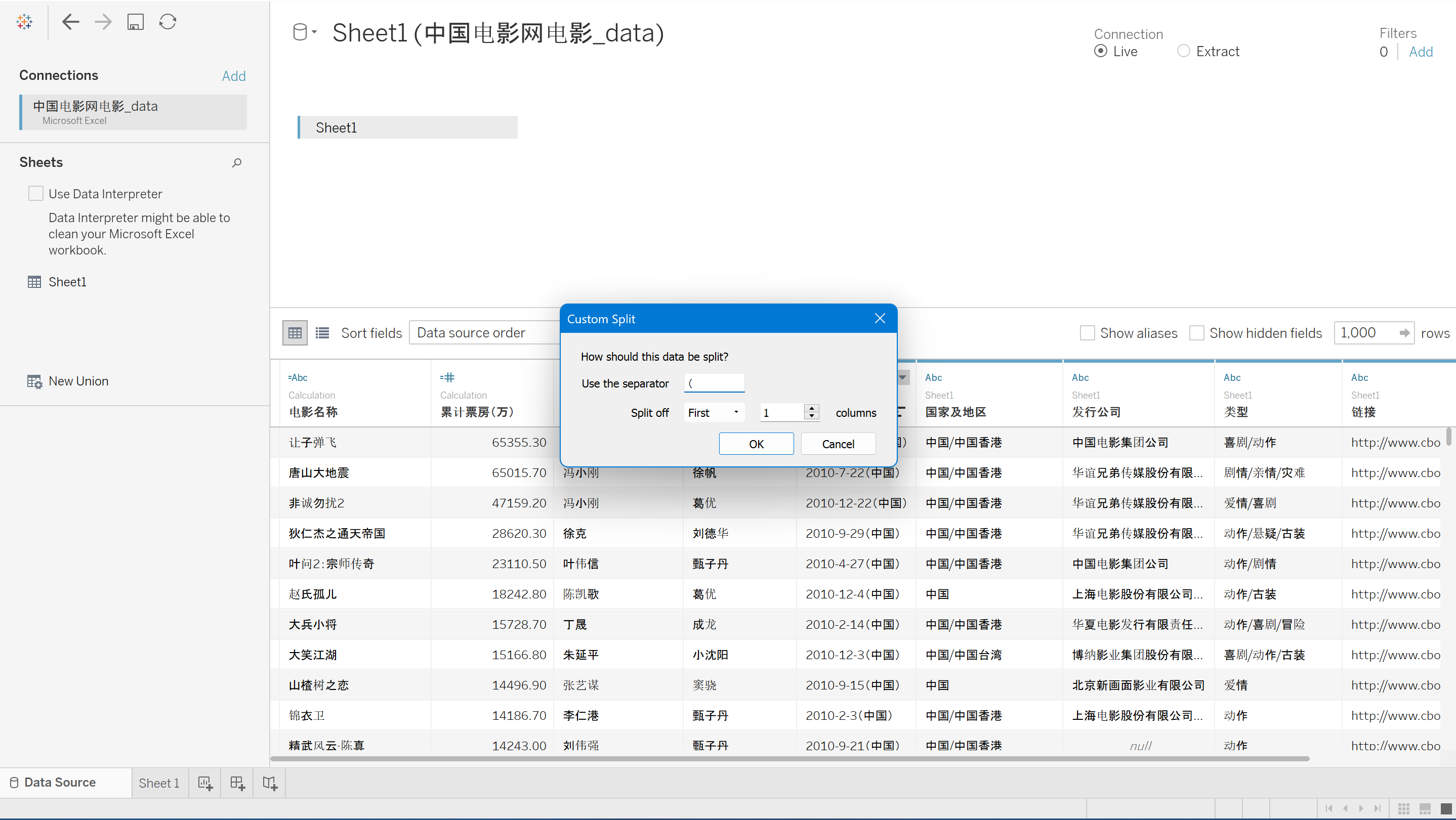Click the back arrow icon
This screenshot has width=1456, height=820.
pos(70,22)
